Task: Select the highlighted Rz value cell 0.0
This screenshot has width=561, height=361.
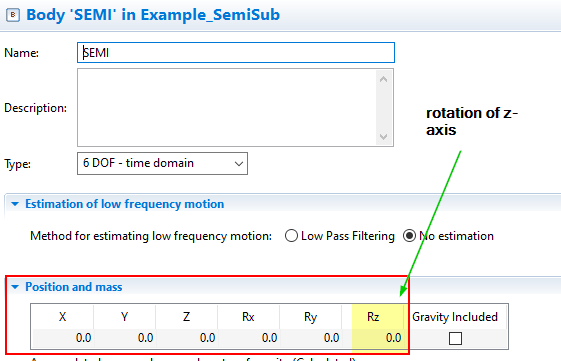Action: [x=373, y=338]
